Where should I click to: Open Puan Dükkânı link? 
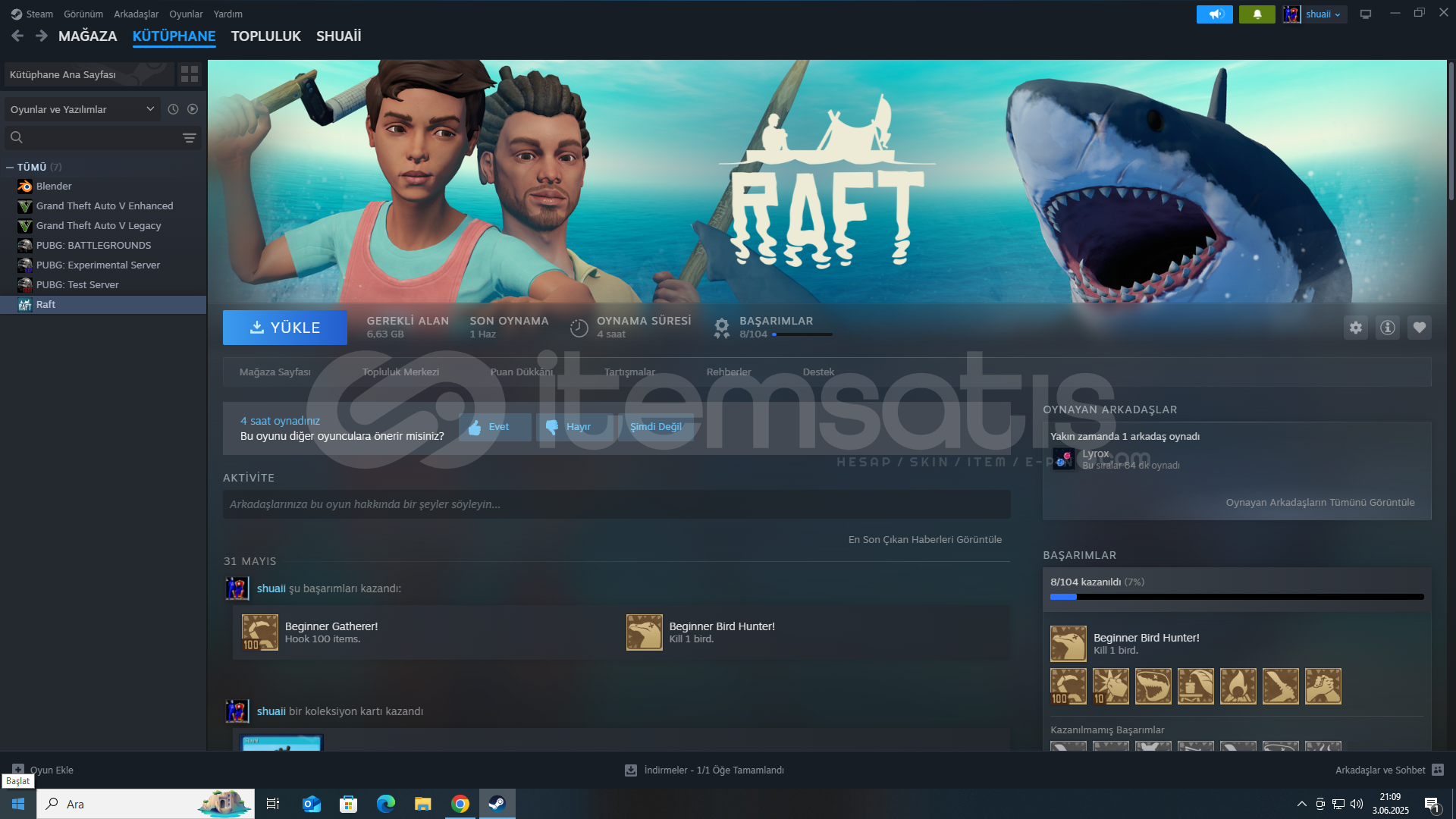point(522,372)
